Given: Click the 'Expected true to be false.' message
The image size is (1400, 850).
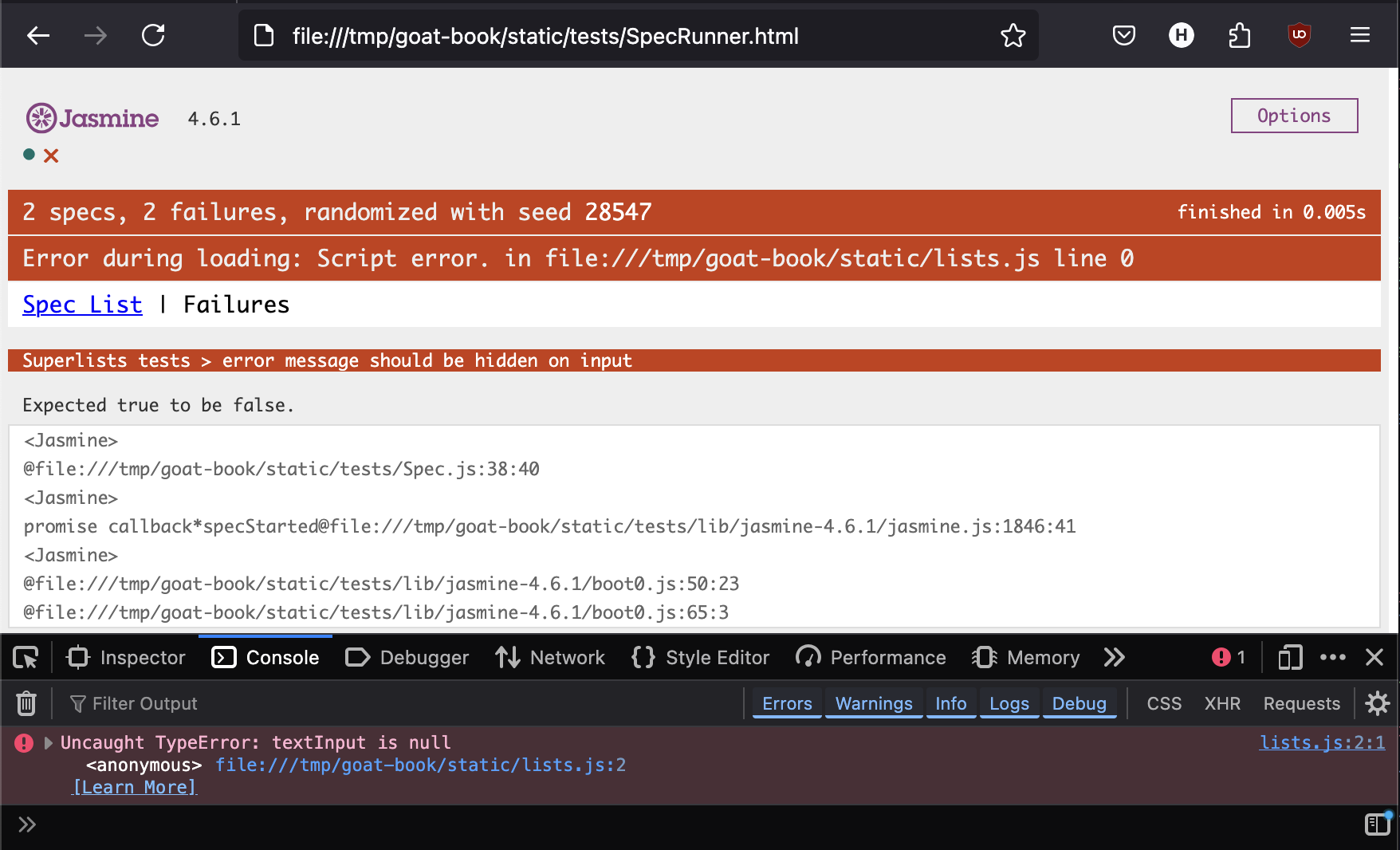Looking at the screenshot, I should point(158,405).
